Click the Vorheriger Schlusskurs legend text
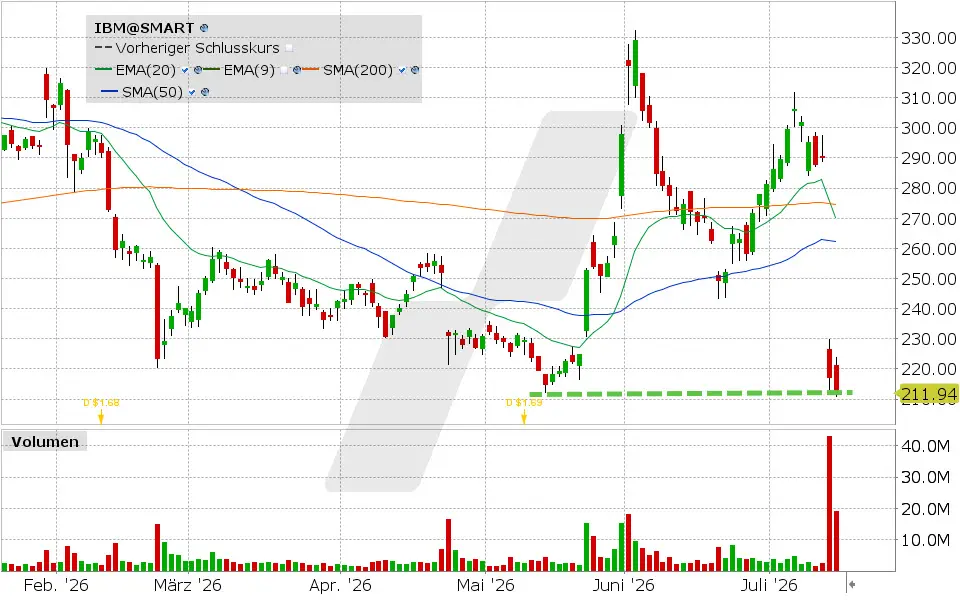 click(x=197, y=48)
